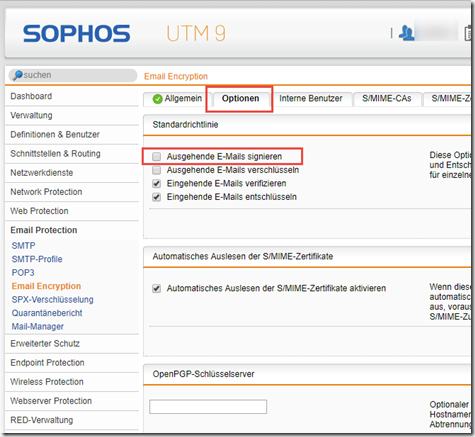Enable Ausgehende E-Mails verschlüsseln checkbox
The image size is (475, 437).
point(156,170)
